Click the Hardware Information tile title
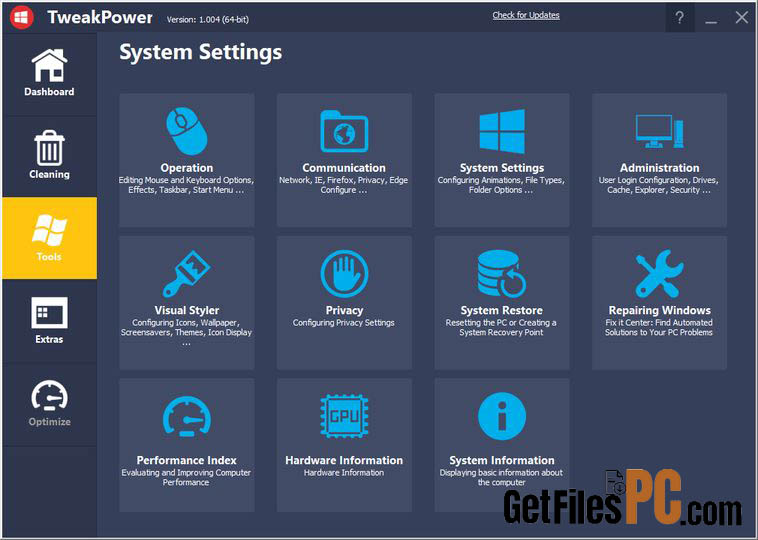The height and width of the screenshot is (540, 758). coord(344,461)
